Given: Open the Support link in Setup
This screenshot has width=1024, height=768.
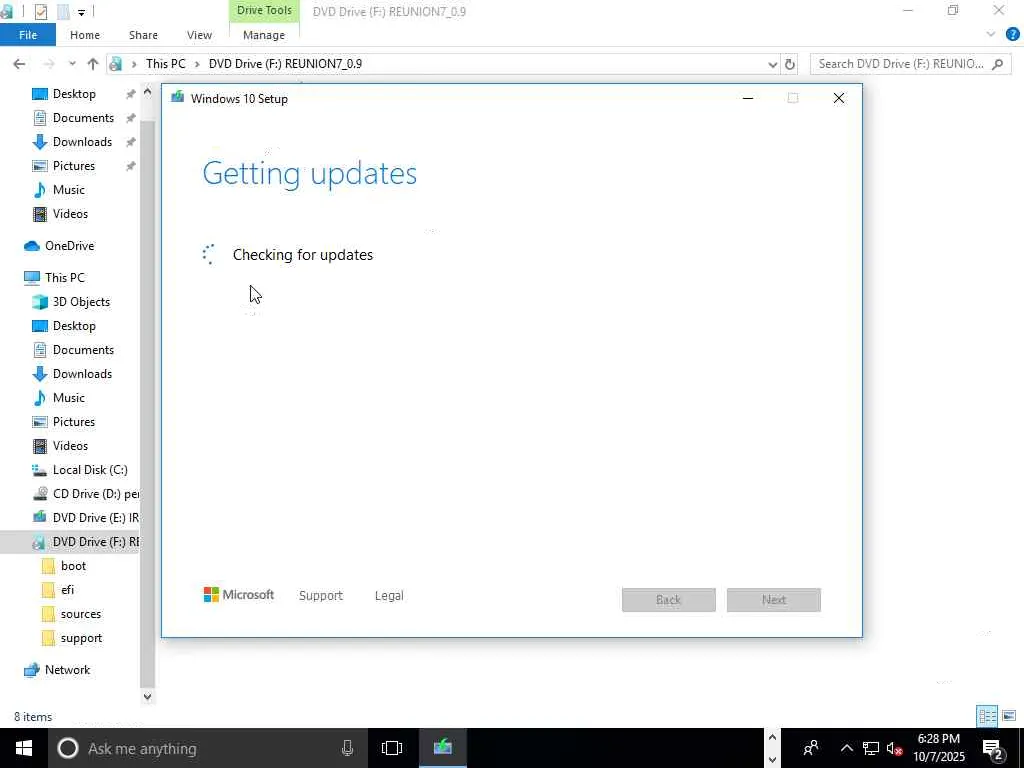Looking at the screenshot, I should (321, 596).
